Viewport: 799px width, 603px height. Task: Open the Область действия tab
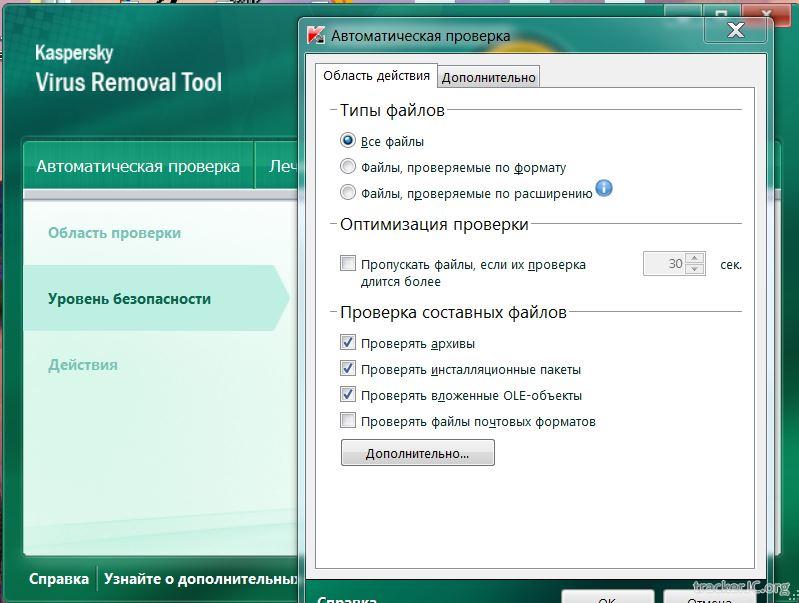point(376,76)
